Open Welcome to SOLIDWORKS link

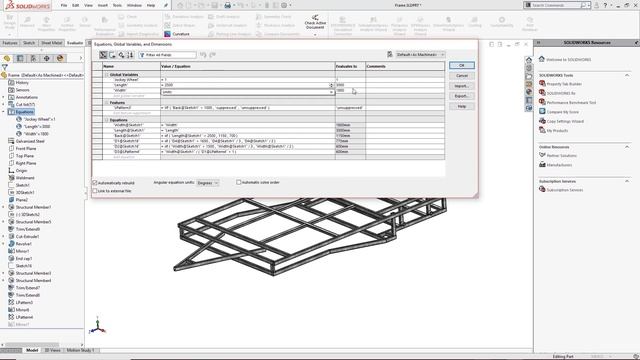click(568, 60)
